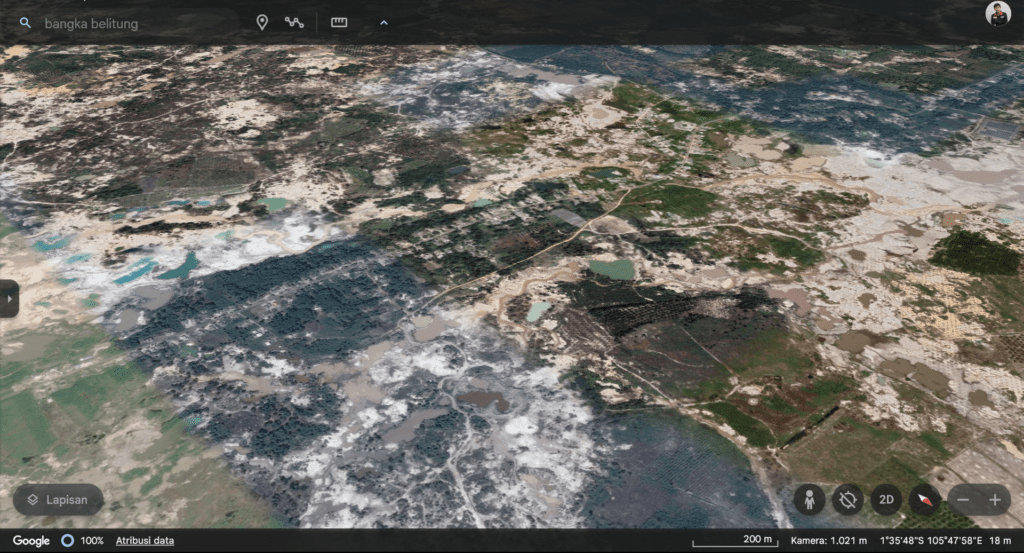
Task: Collapse the toolbar with the up chevron
Action: (x=384, y=23)
